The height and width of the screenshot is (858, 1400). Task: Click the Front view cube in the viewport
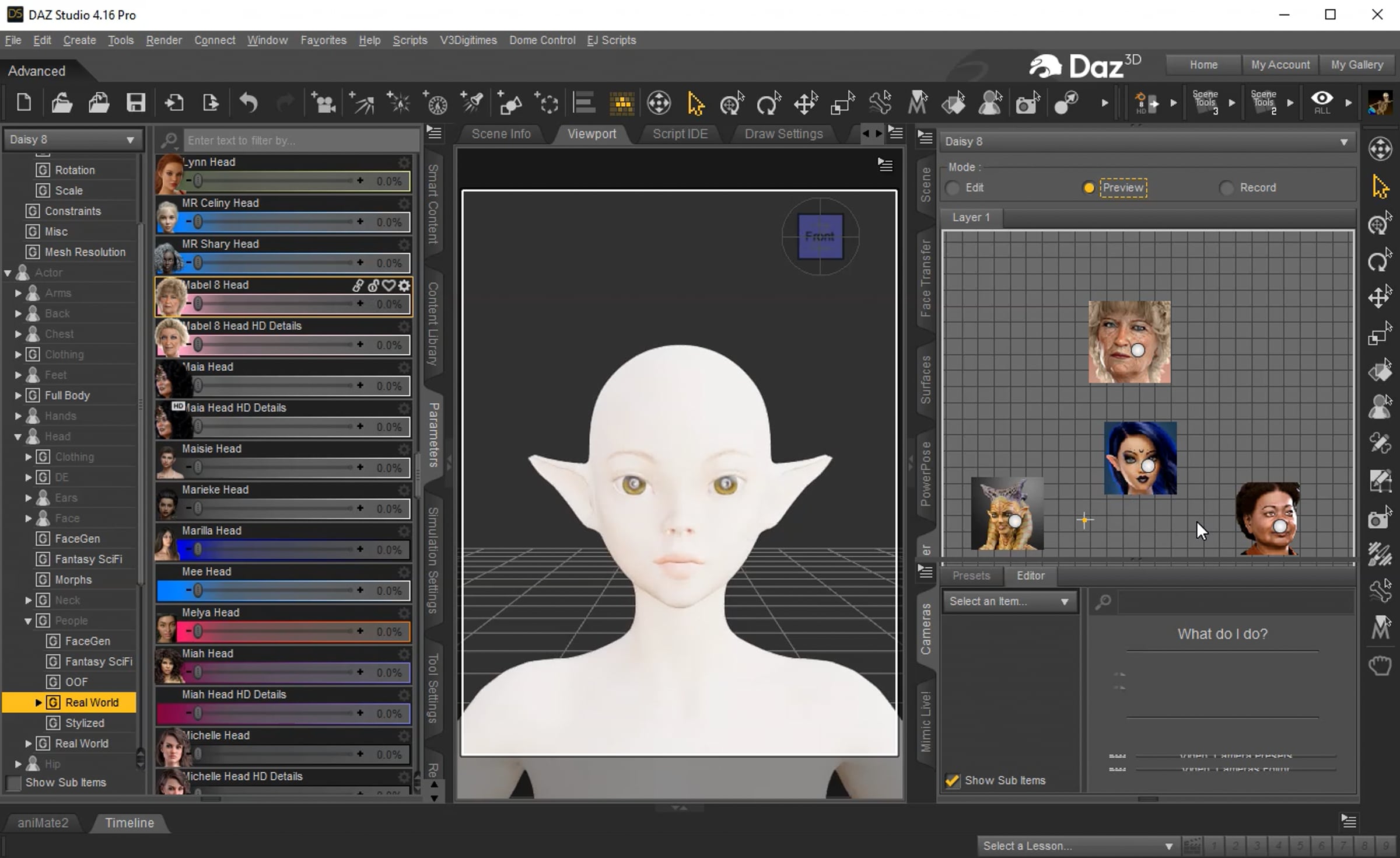point(820,236)
